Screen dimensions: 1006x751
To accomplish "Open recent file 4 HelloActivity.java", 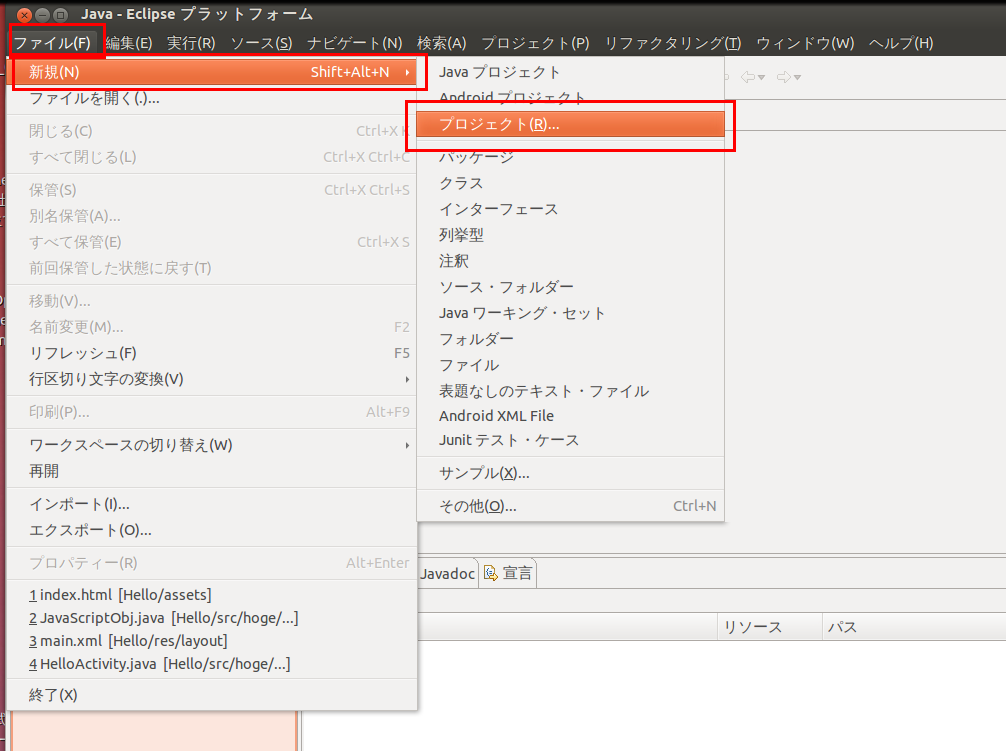I will 212,664.
